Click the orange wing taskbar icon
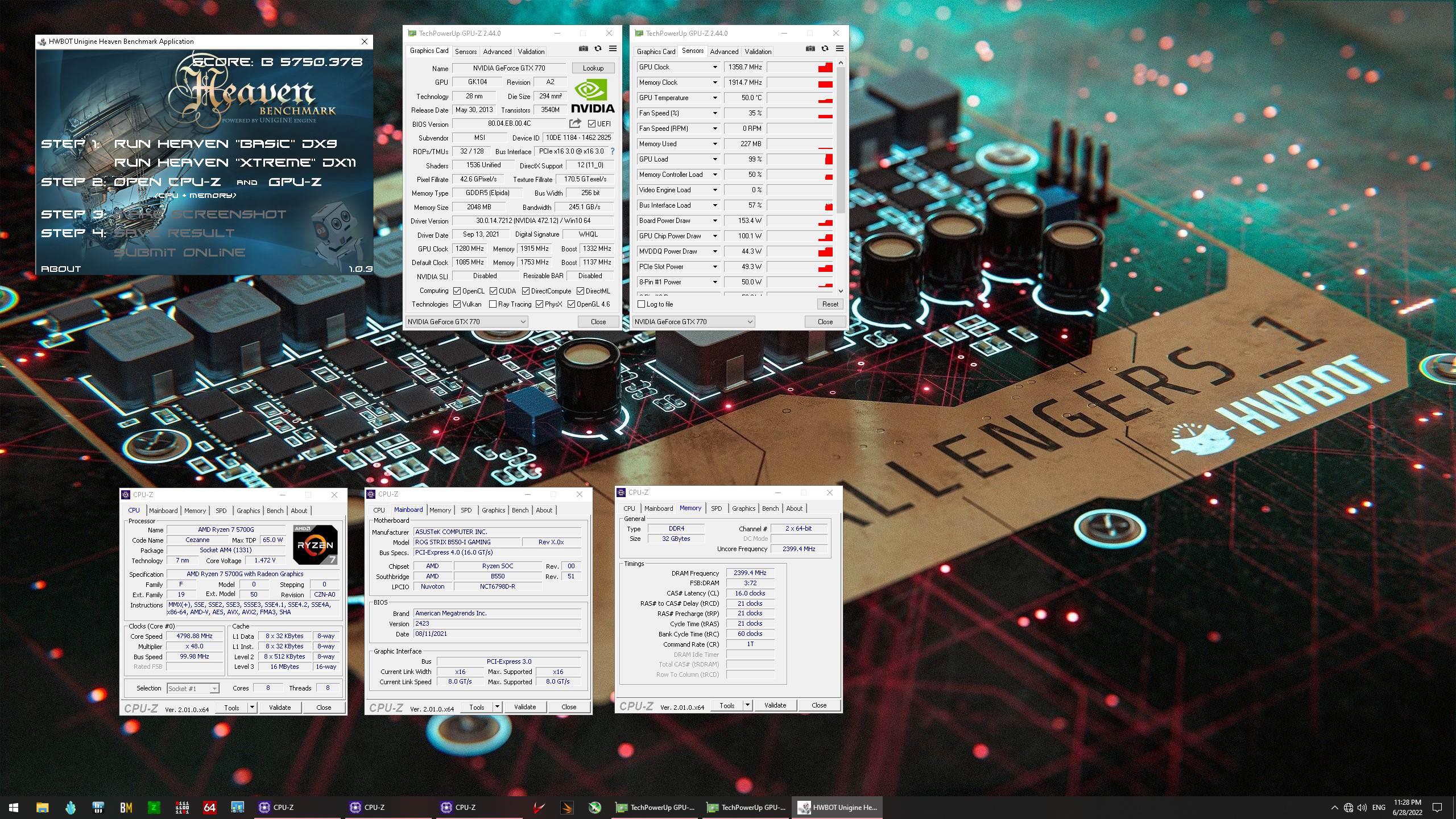 point(566,807)
